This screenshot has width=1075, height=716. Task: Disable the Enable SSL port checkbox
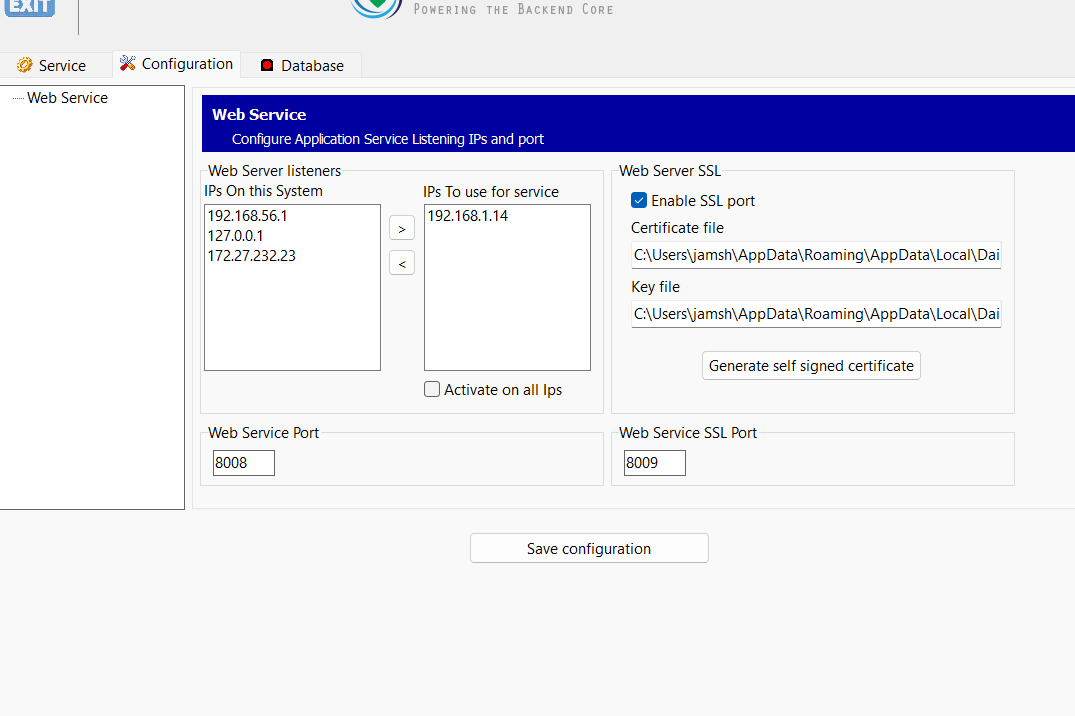point(639,201)
